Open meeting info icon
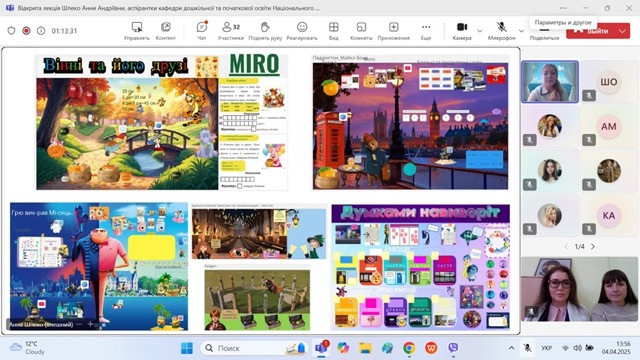The height and width of the screenshot is (360, 640). 41,31
